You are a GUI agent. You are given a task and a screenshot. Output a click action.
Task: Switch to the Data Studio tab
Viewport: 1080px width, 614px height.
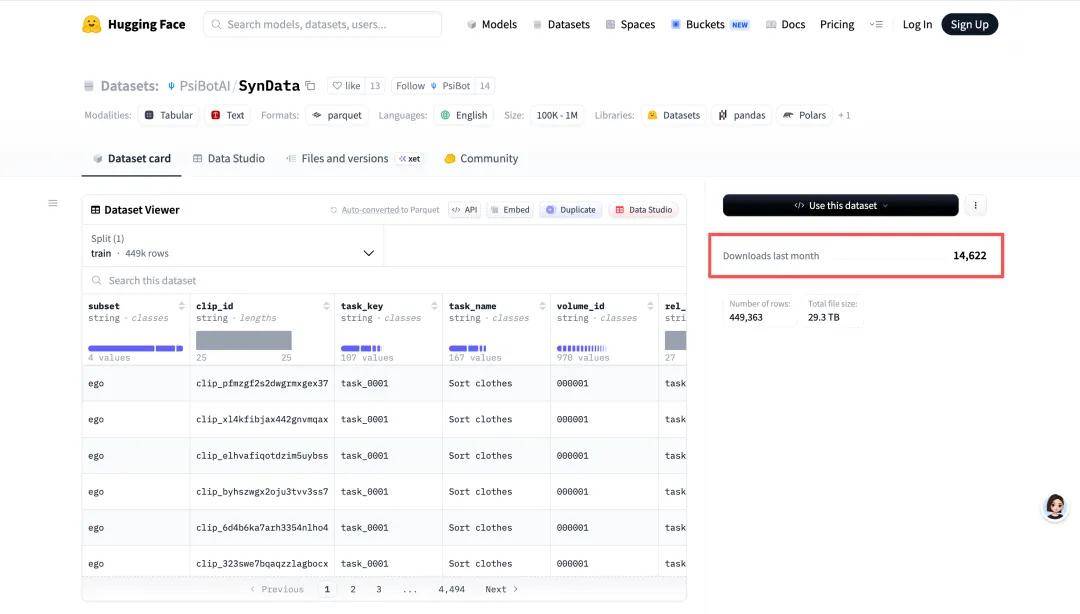(x=229, y=158)
